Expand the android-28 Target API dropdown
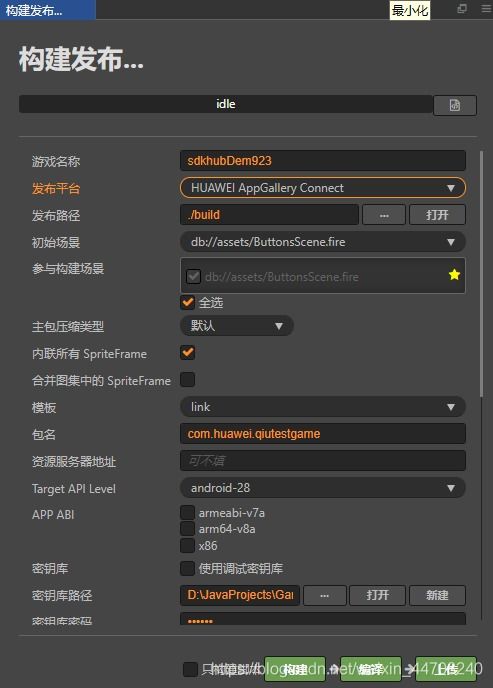 click(323, 487)
